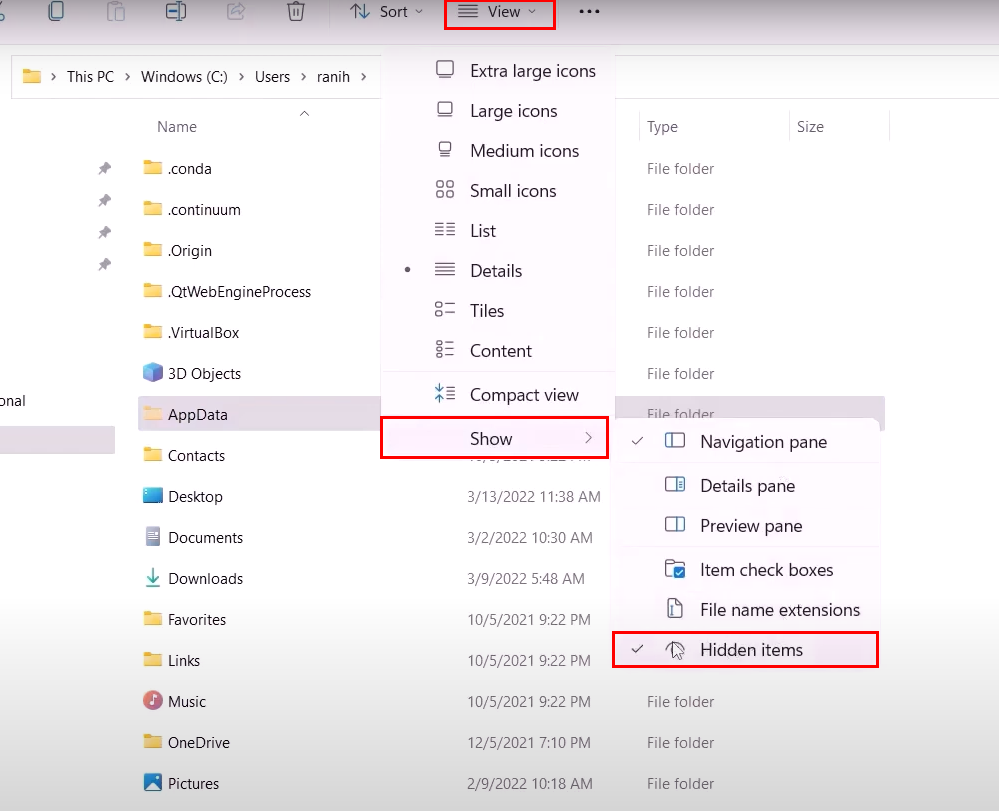Click the Paste icon in the toolbar

click(x=116, y=12)
